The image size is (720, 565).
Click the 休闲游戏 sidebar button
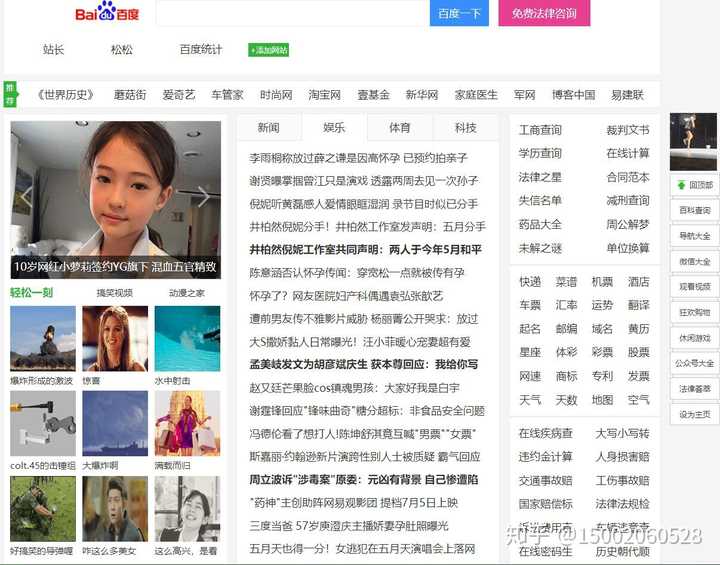[694, 338]
